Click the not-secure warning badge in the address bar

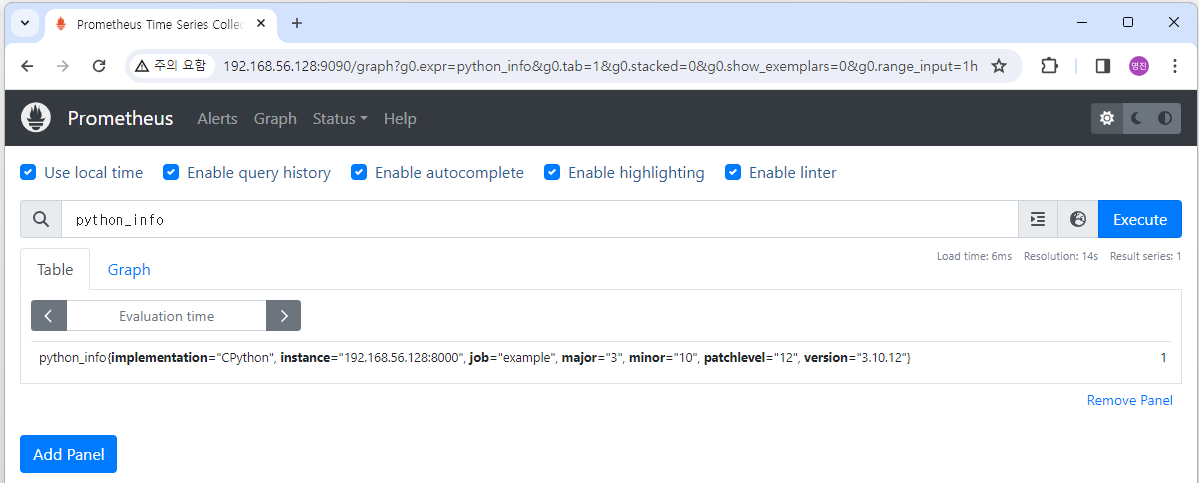[170, 66]
